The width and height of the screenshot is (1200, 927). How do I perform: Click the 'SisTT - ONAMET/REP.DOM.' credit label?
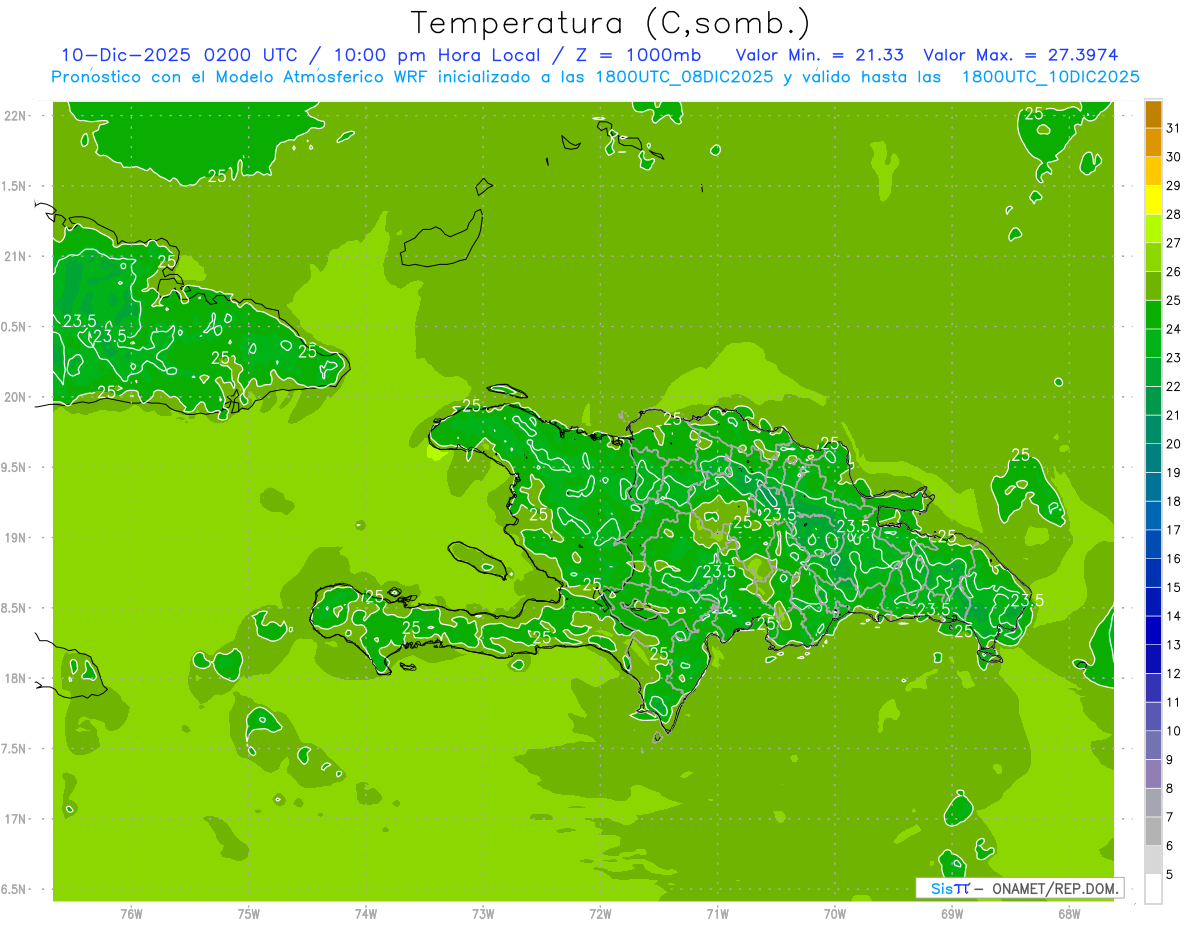tap(1020, 888)
